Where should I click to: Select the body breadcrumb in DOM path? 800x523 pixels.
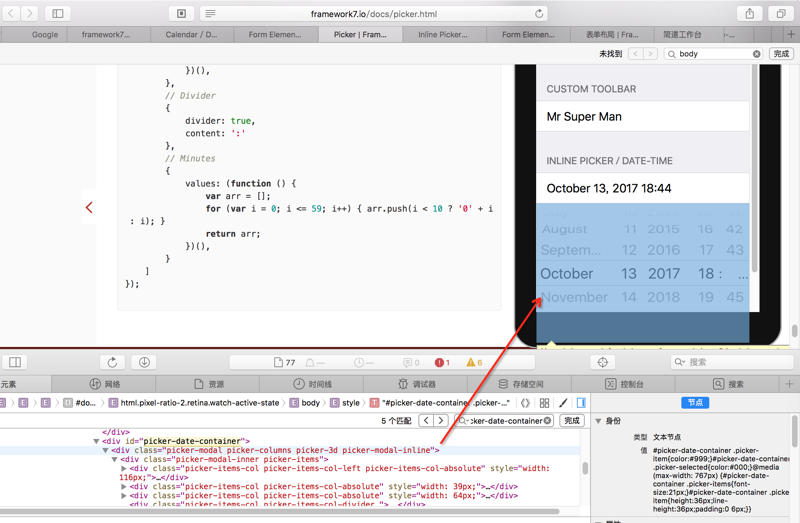click(305, 403)
